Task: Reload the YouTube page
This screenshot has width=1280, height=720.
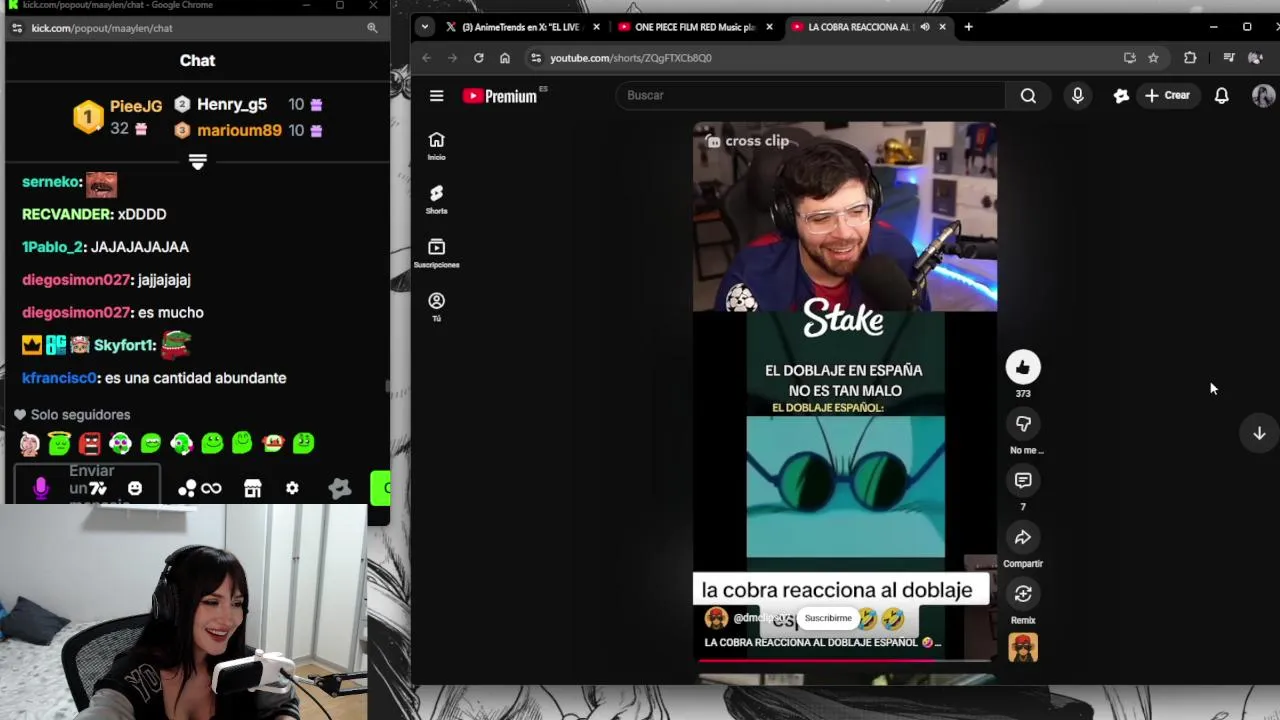Action: pos(478,58)
